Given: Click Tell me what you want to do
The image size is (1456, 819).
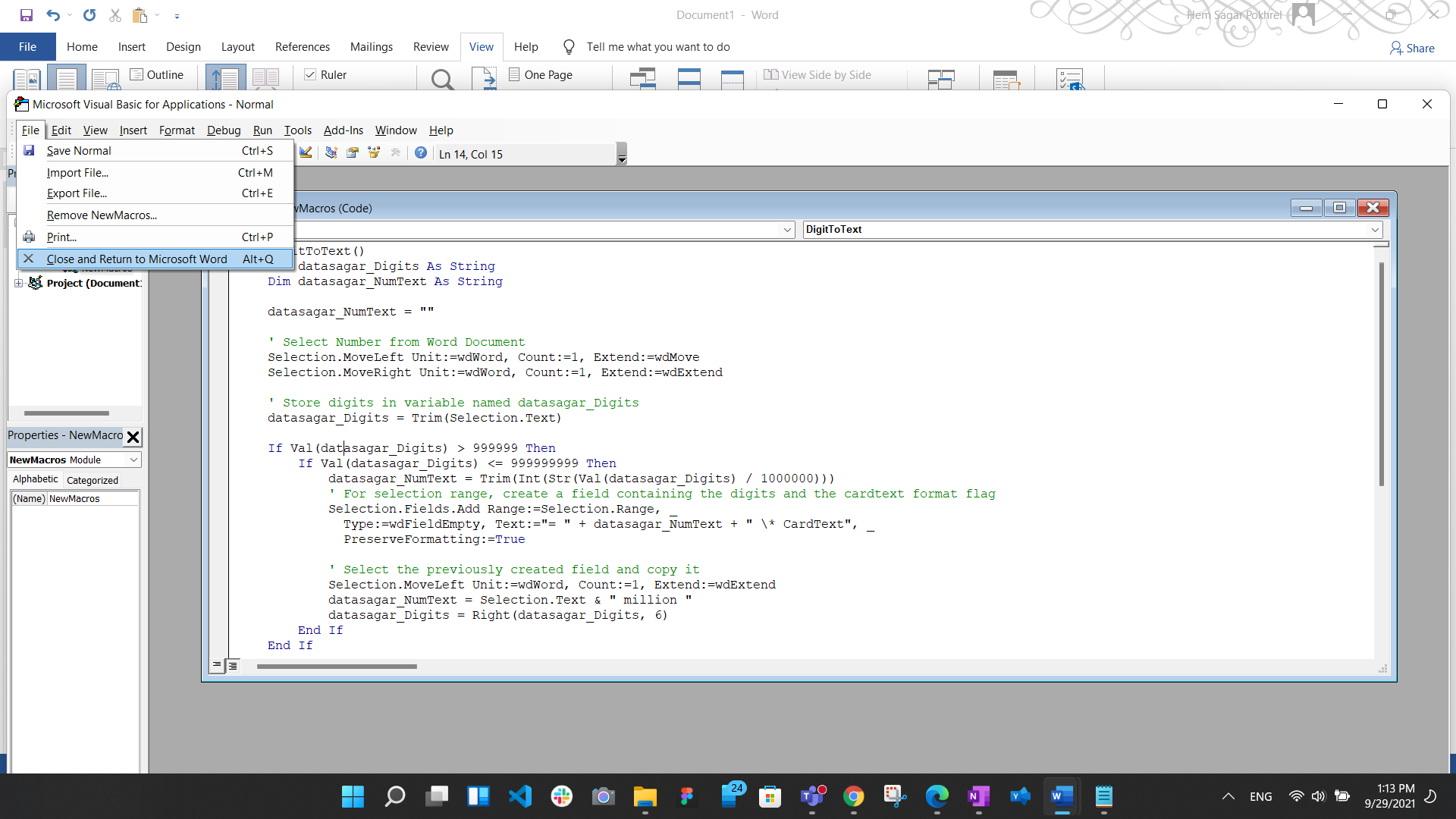Looking at the screenshot, I should tap(658, 47).
